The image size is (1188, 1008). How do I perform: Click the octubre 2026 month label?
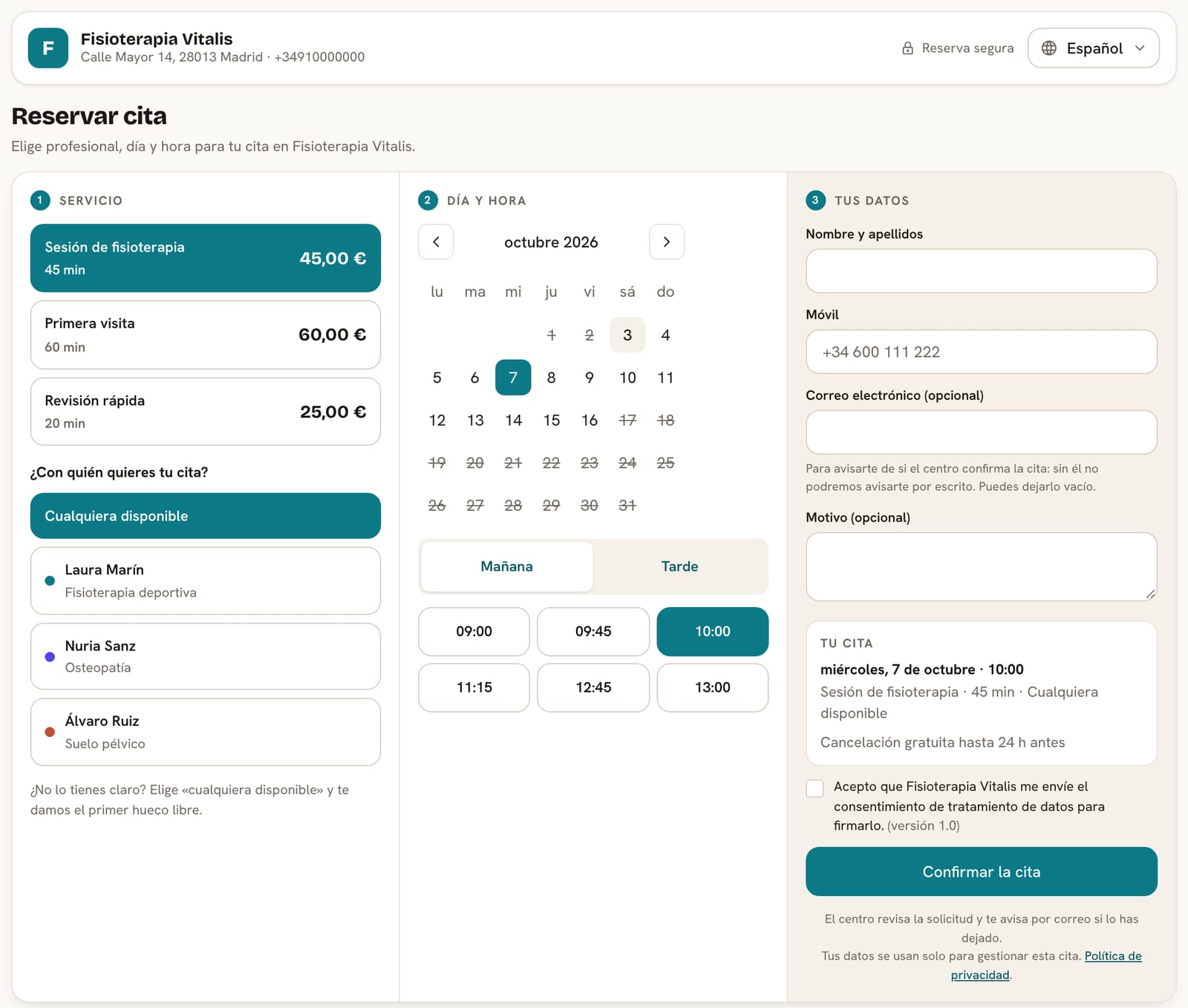click(551, 242)
